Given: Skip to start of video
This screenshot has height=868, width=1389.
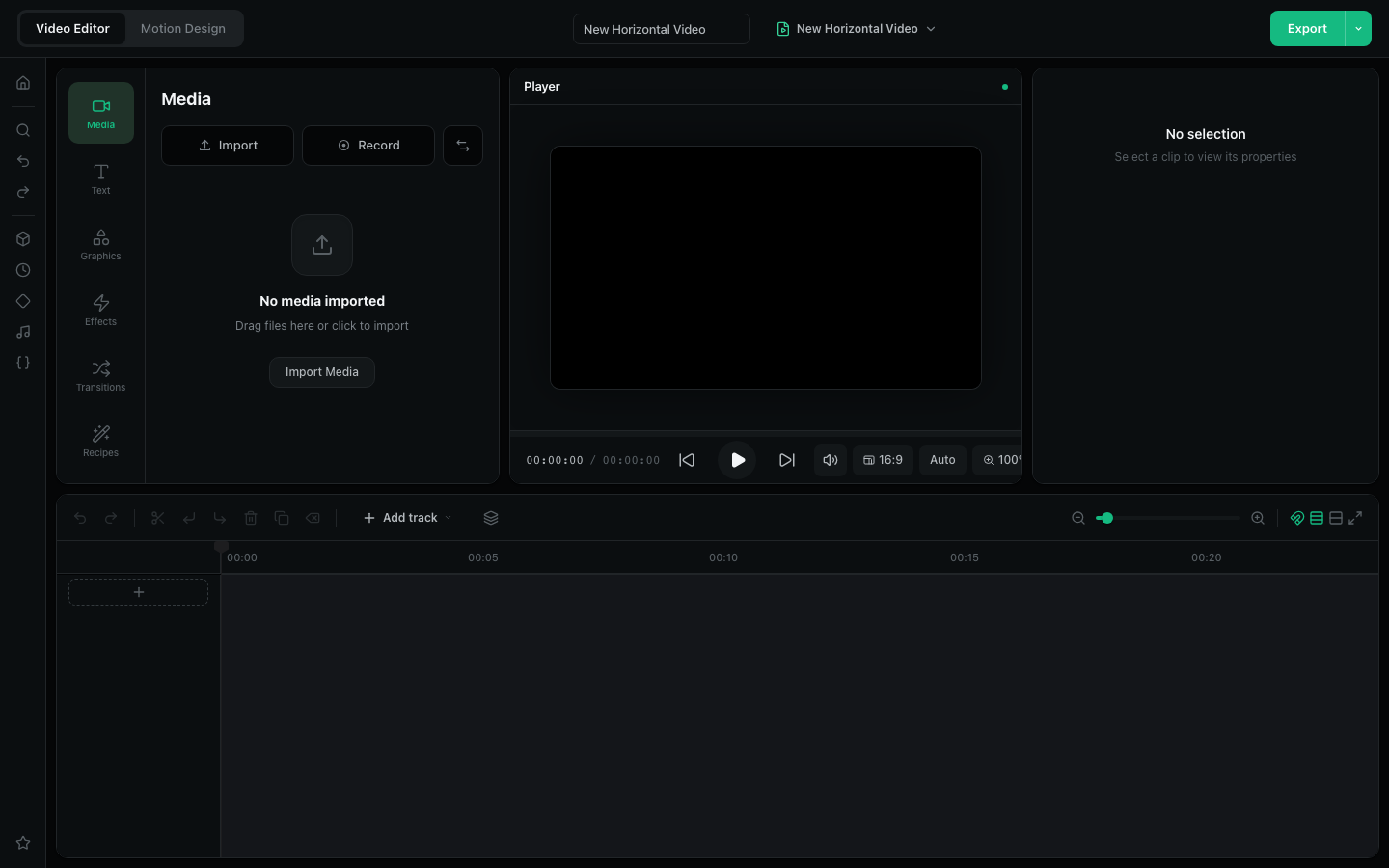Looking at the screenshot, I should coord(687,460).
